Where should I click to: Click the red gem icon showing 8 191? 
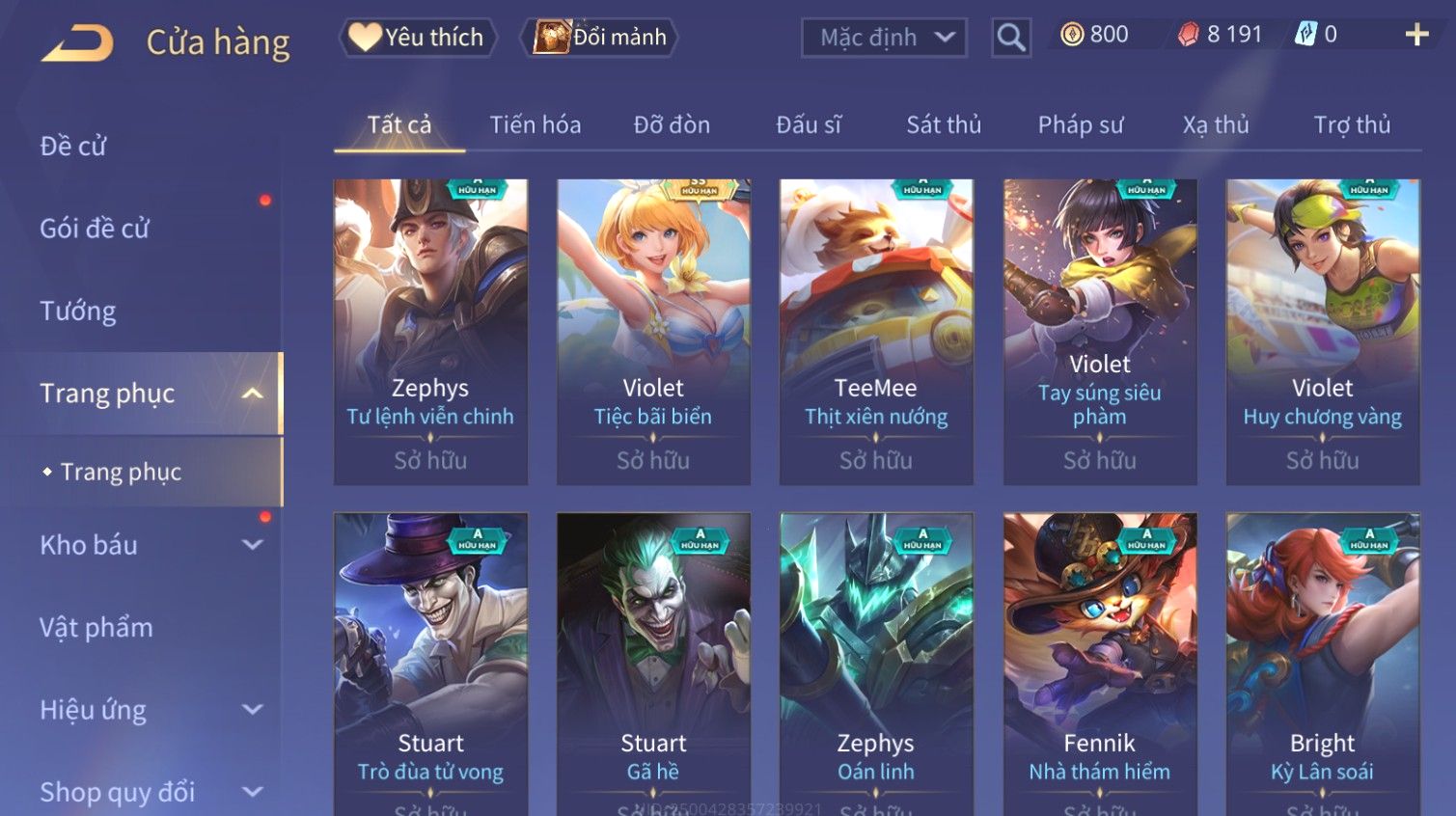(x=1189, y=35)
